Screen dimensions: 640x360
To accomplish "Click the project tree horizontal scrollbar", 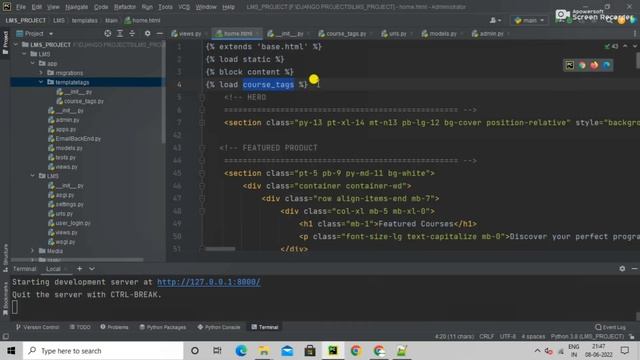I will [x=77, y=260].
